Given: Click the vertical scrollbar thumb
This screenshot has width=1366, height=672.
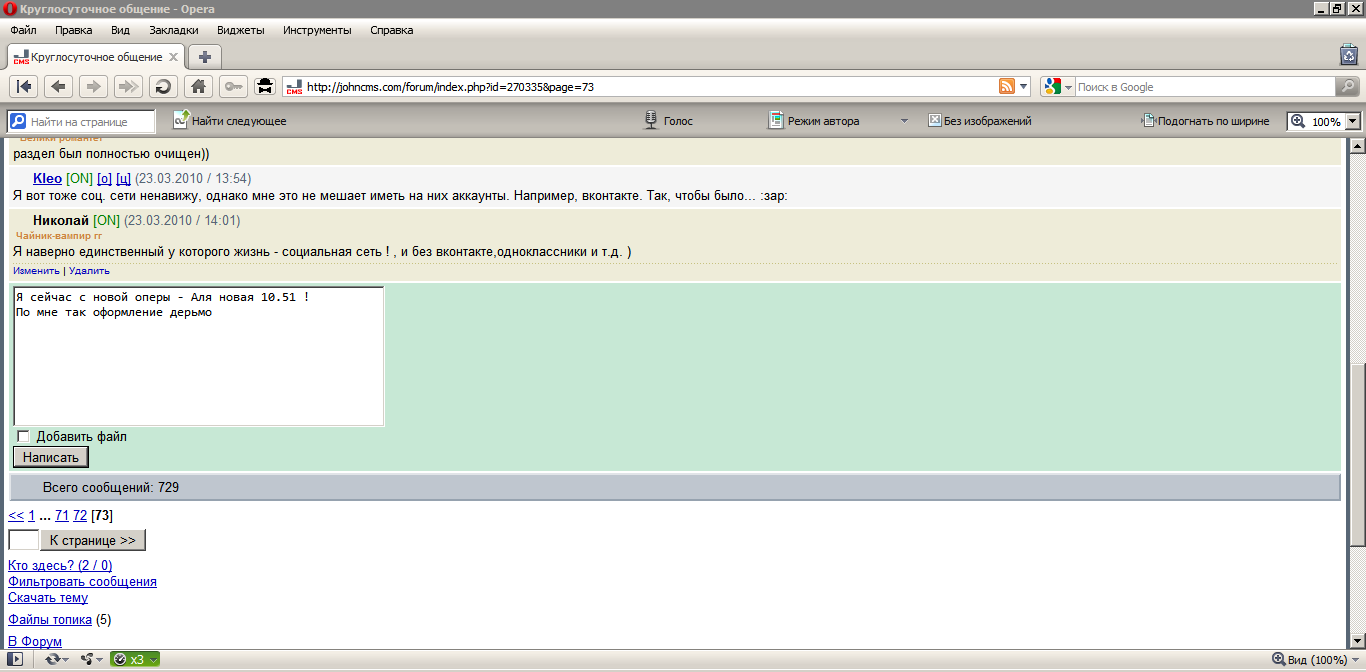Looking at the screenshot, I should click(x=1357, y=455).
